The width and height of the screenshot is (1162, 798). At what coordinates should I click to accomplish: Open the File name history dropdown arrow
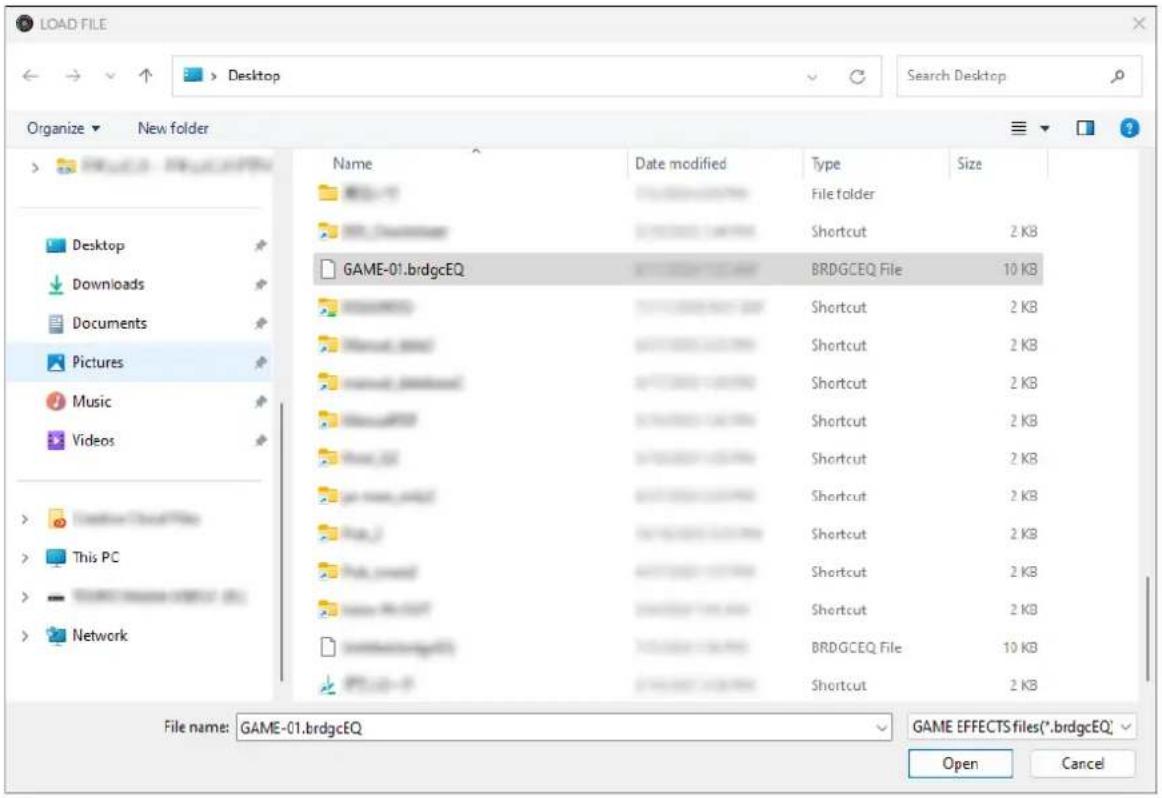pyautogui.click(x=881, y=728)
